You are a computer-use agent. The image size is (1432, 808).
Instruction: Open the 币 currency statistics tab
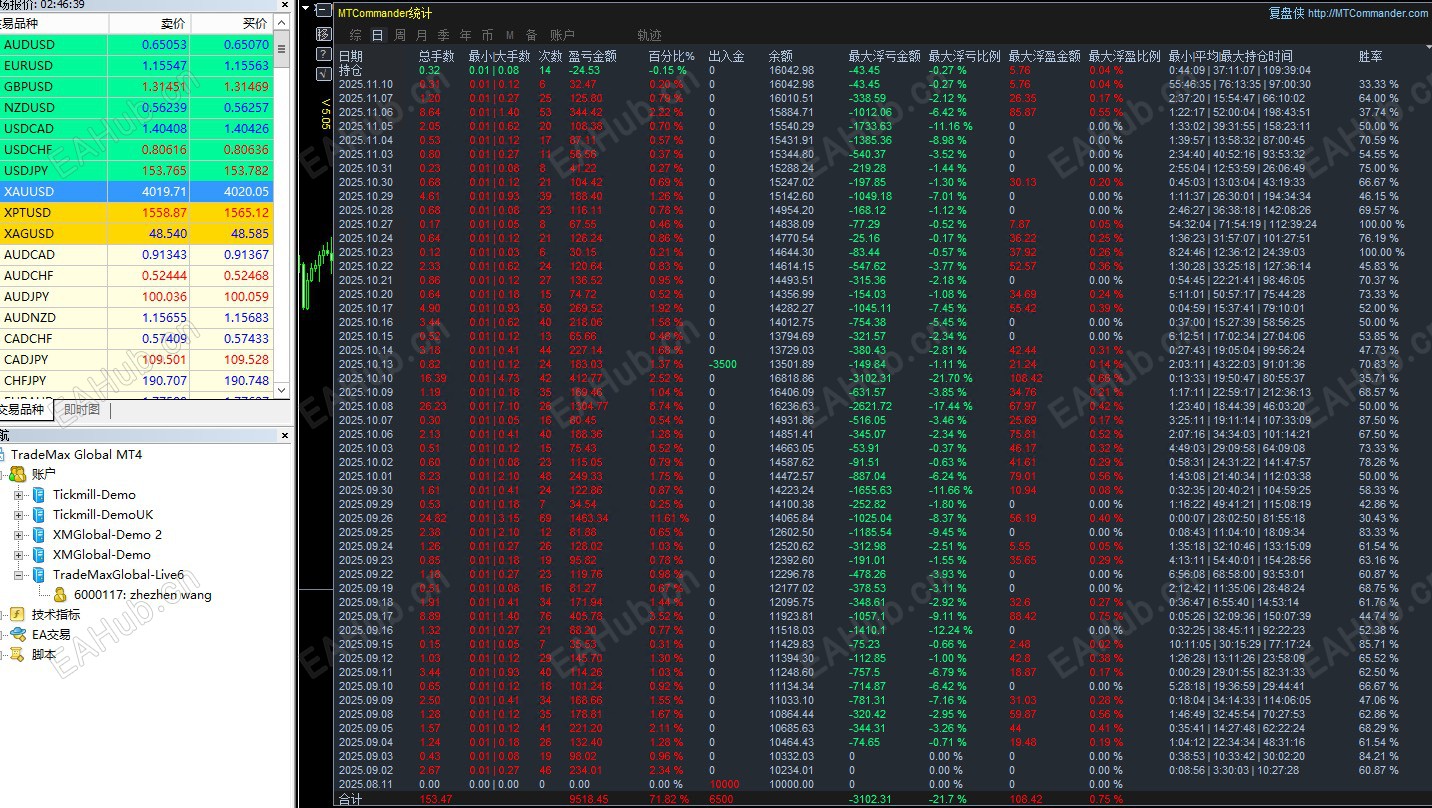(487, 35)
